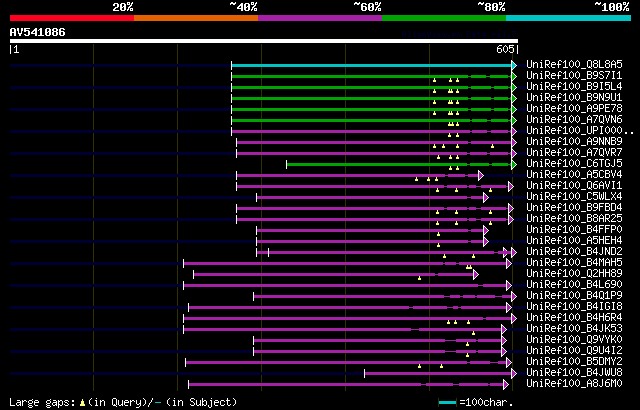The image size is (640, 410).
Task: Click the orange ~40% legend segment
Action: (x=196, y=18)
